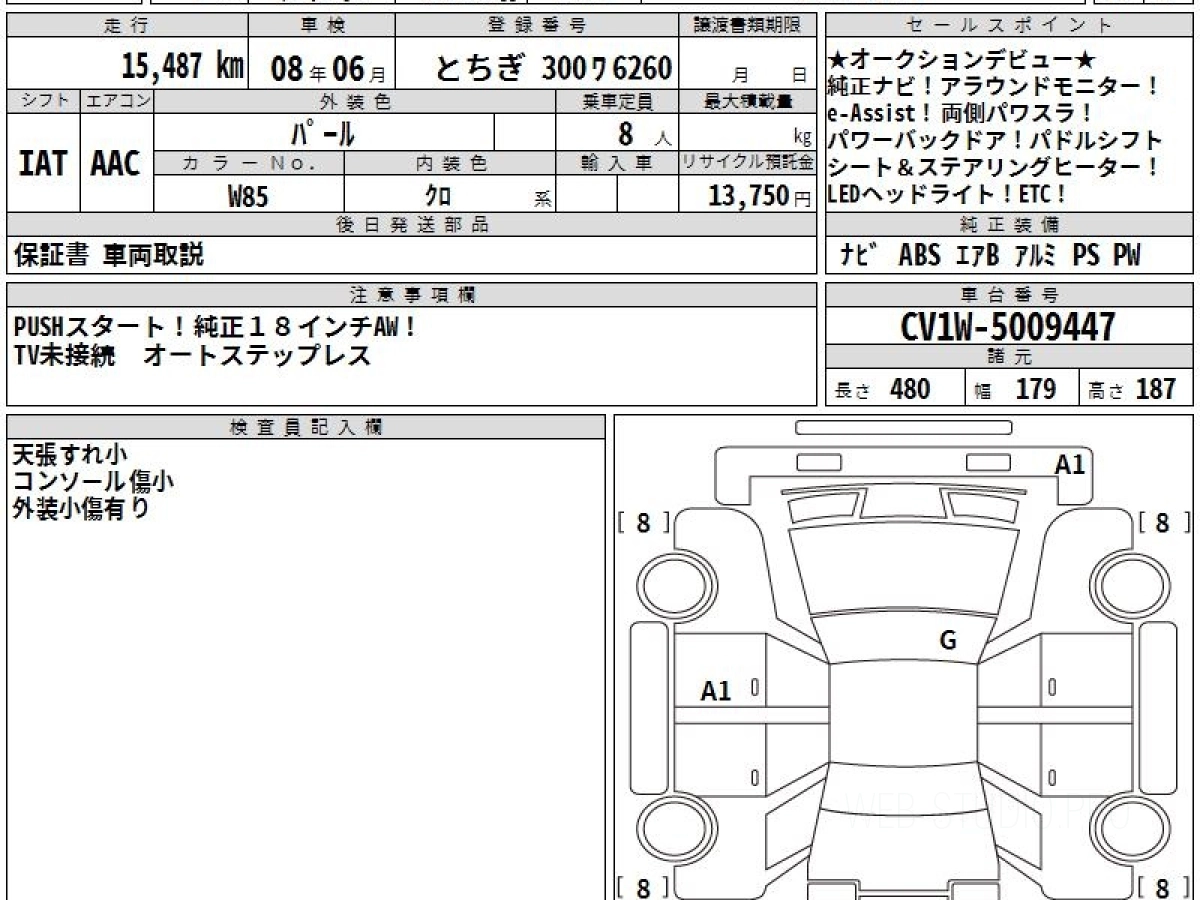The width and height of the screenshot is (1200, 900).
Task: Click the A1 mark on the door panel
Action: (715, 690)
